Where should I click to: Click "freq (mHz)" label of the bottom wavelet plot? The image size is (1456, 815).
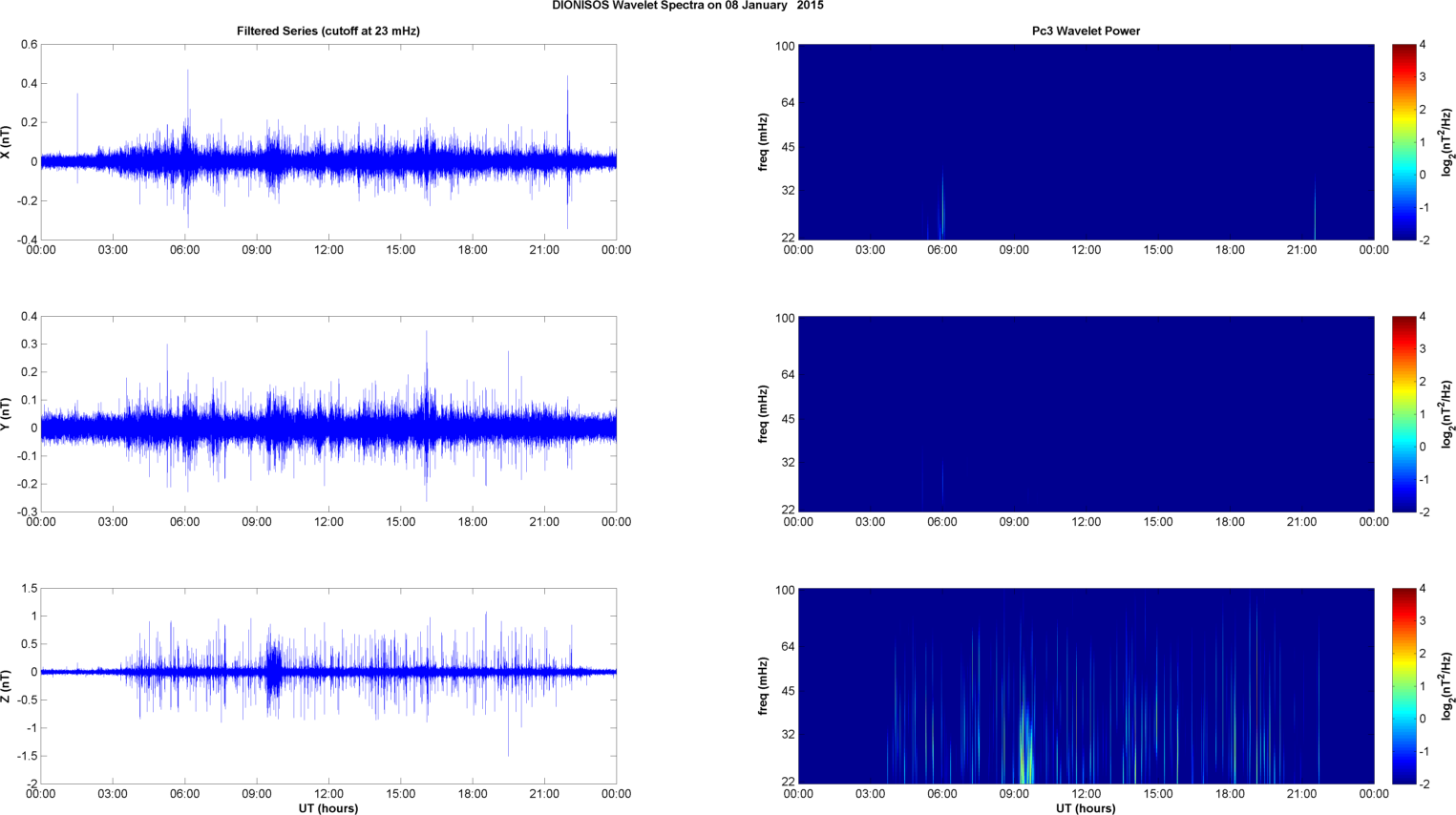tap(764, 686)
